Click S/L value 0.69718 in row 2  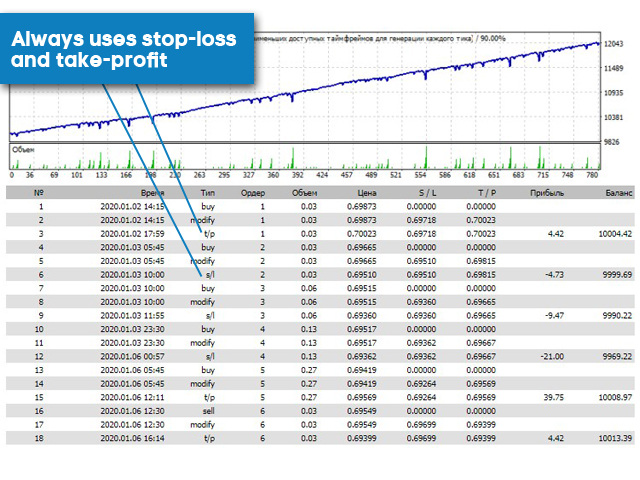click(x=421, y=220)
